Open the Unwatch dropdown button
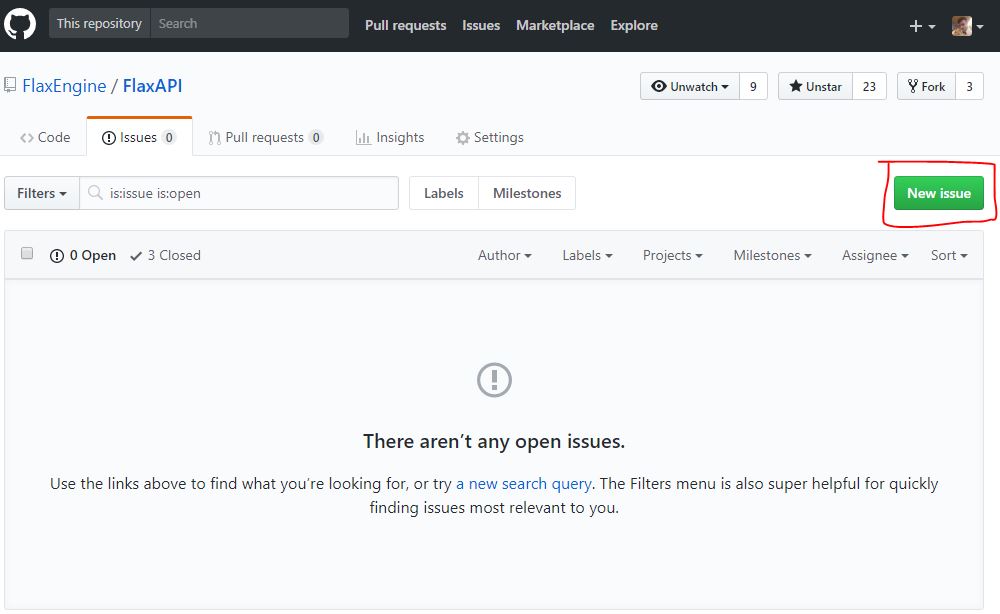Viewport: 1000px width, 614px height. (x=690, y=86)
